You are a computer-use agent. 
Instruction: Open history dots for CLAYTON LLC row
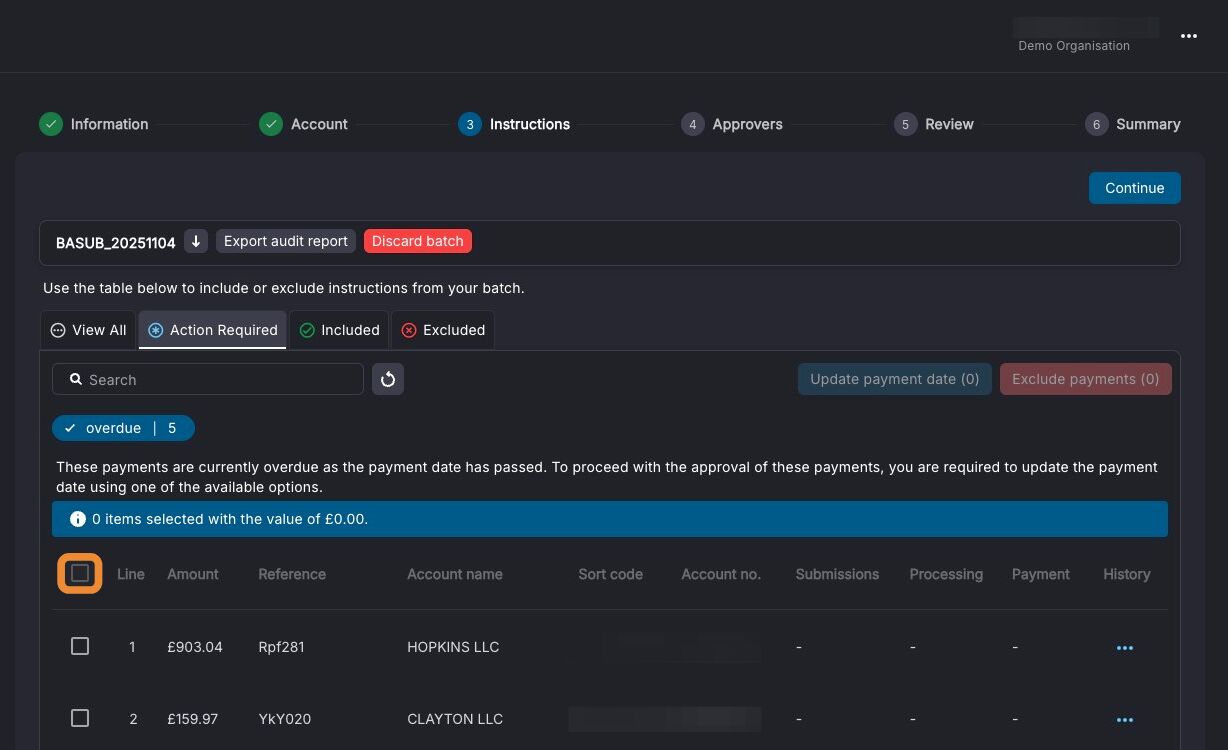click(1125, 719)
